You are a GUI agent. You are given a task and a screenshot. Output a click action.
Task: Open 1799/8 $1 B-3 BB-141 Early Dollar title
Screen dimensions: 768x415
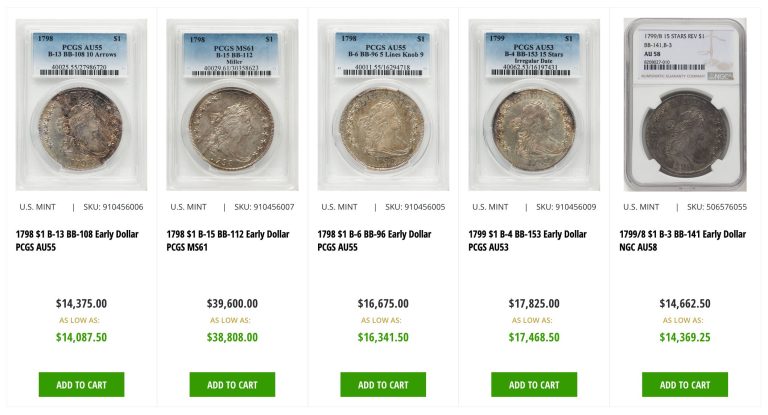tap(682, 241)
